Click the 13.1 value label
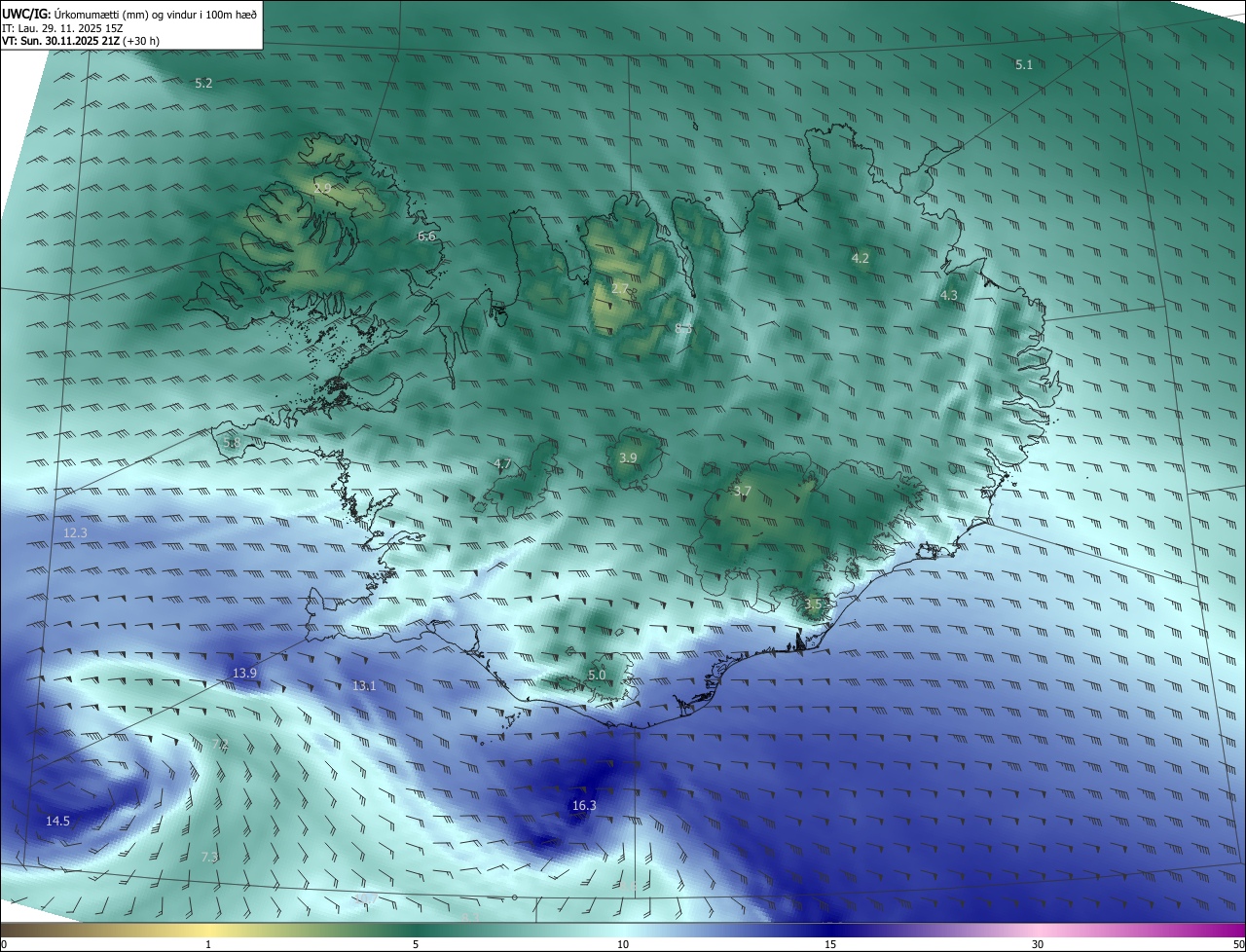Screen dimensions: 1246x952 [x=364, y=686]
